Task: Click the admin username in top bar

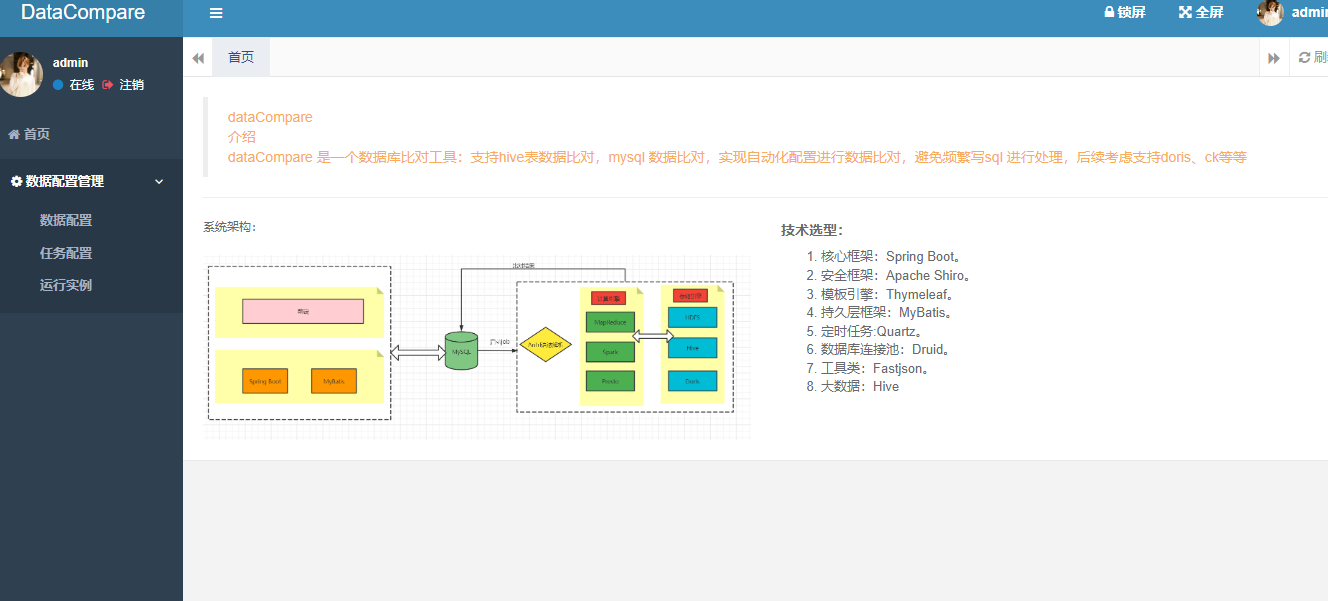Action: (x=1309, y=13)
